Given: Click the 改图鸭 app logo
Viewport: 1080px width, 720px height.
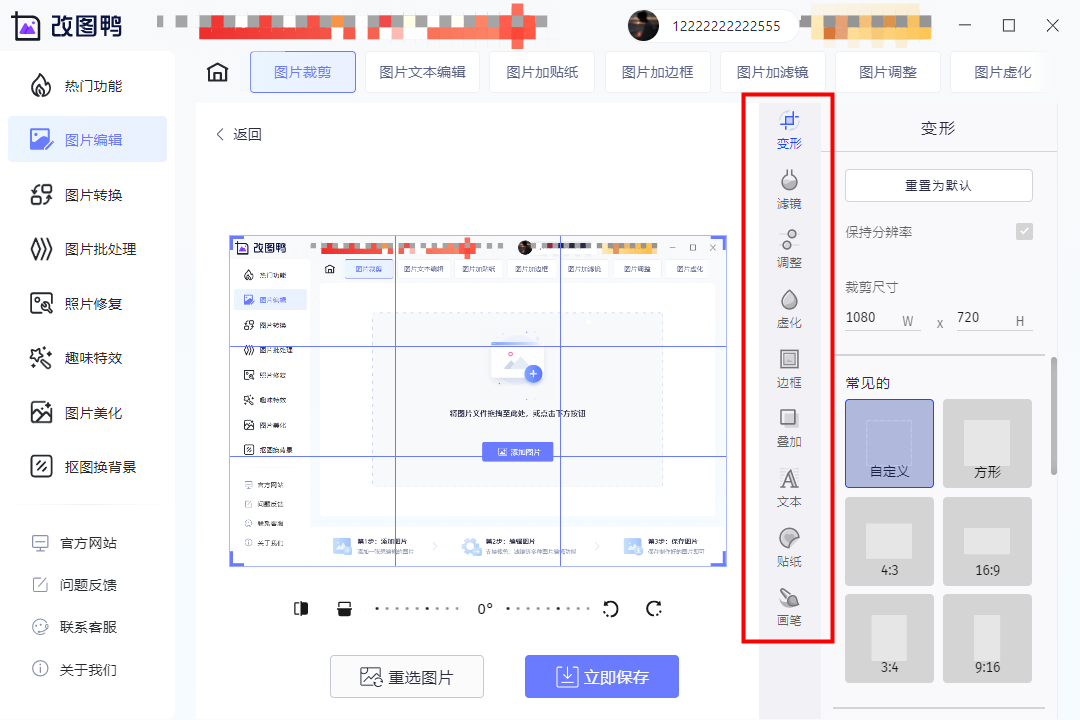Looking at the screenshot, I should tap(67, 26).
